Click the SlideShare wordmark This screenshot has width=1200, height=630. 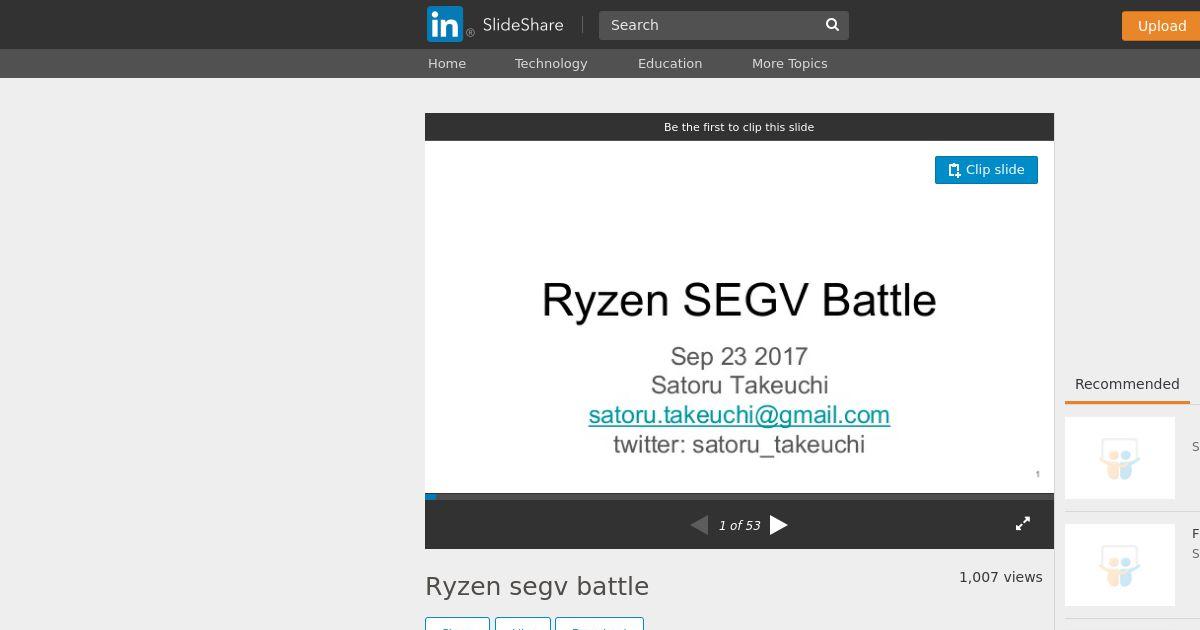point(523,25)
